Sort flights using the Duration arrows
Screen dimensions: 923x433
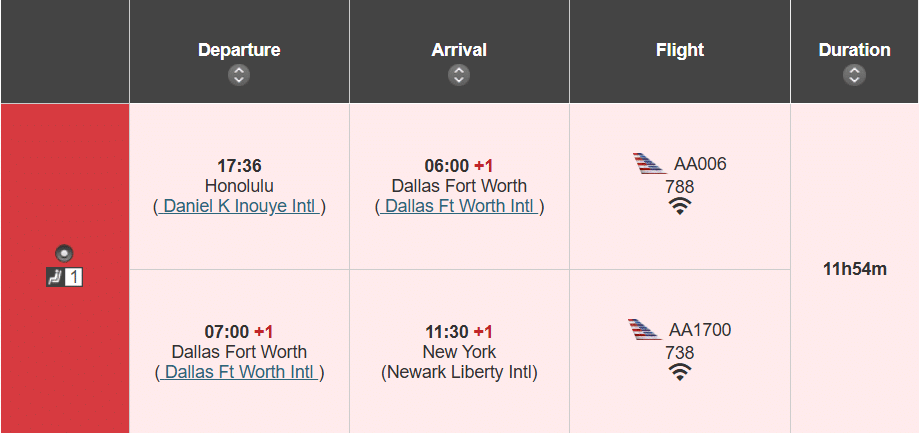[x=854, y=75]
